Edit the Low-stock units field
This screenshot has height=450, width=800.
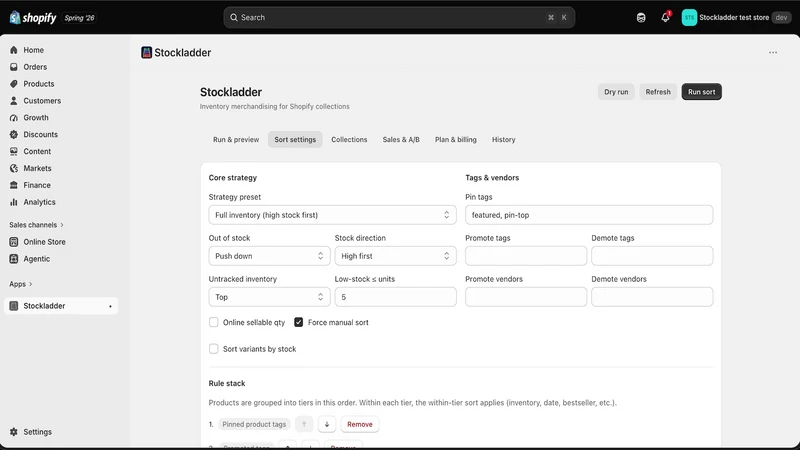[x=395, y=296]
